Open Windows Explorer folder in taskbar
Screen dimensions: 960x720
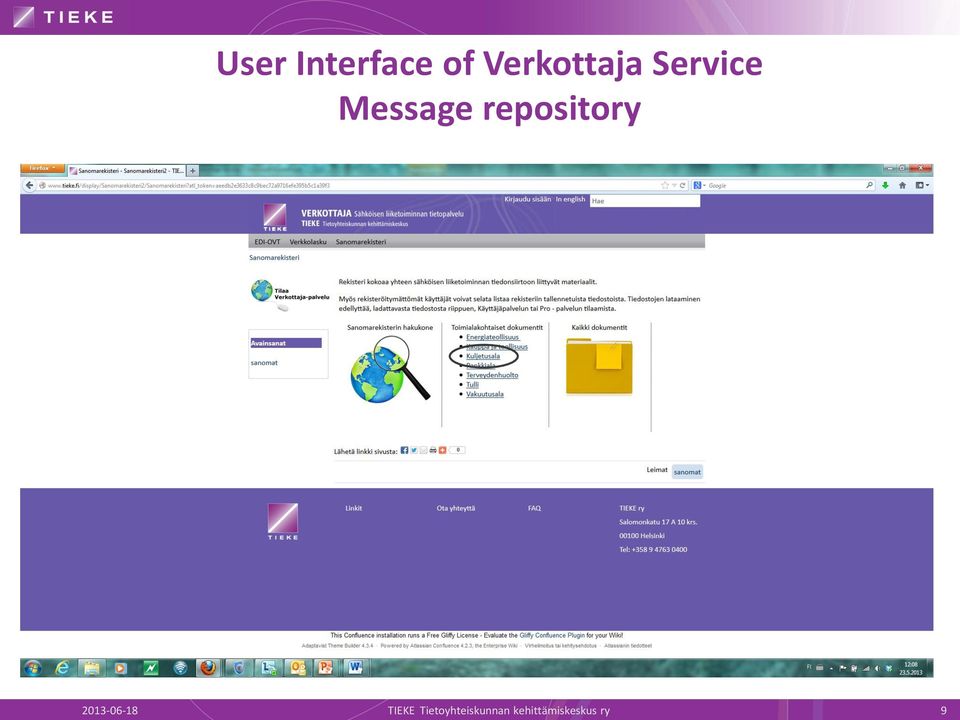91,668
